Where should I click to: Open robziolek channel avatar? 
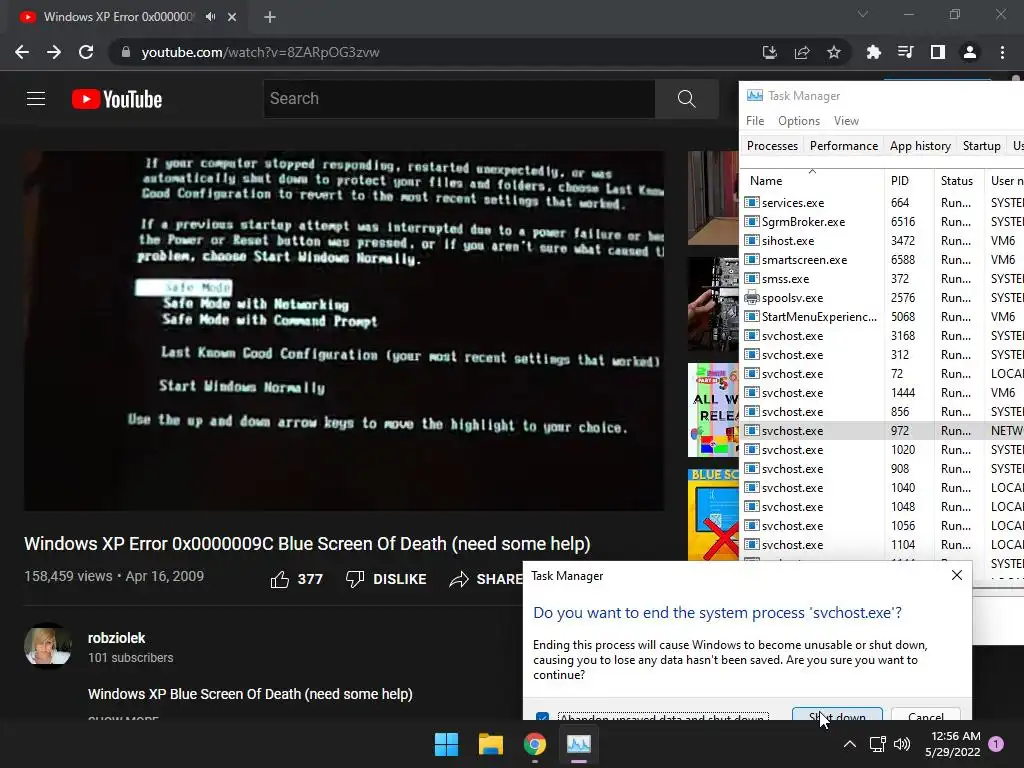click(x=48, y=646)
